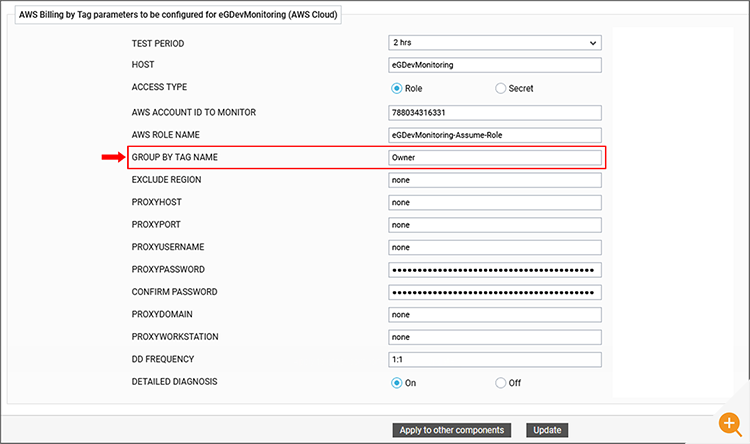Screen dimensions: 750x444
Task: Click the DETAILED DIAGNOSIS label text
Action: pos(175,381)
